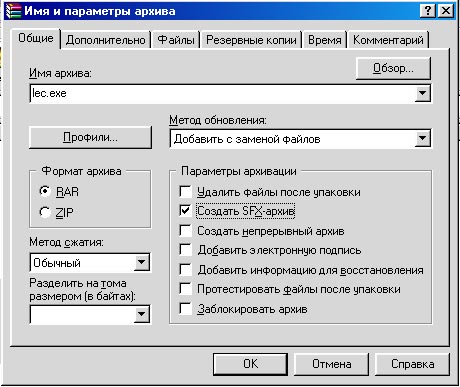Switch to the Общие tab
This screenshot has width=460, height=387.
point(36,38)
